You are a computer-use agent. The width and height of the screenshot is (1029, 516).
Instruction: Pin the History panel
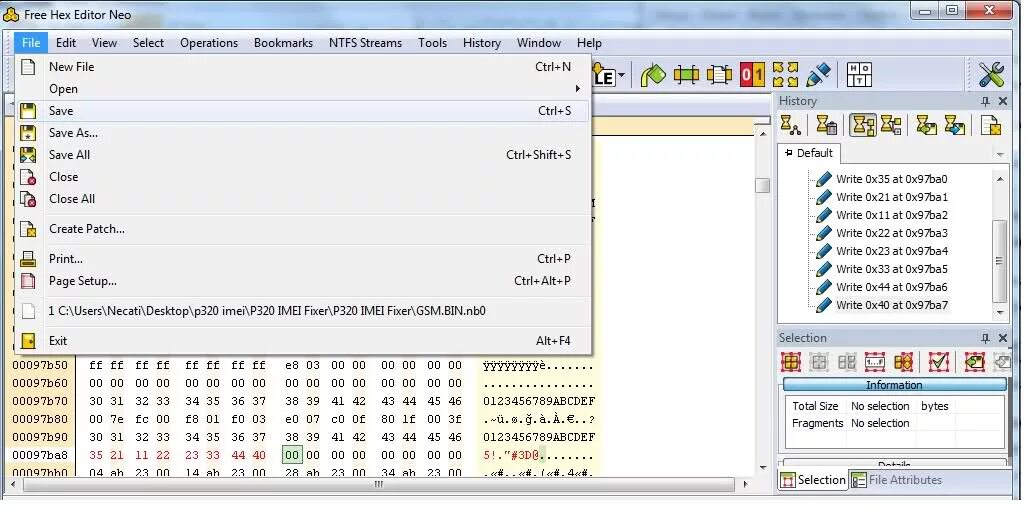[985, 101]
